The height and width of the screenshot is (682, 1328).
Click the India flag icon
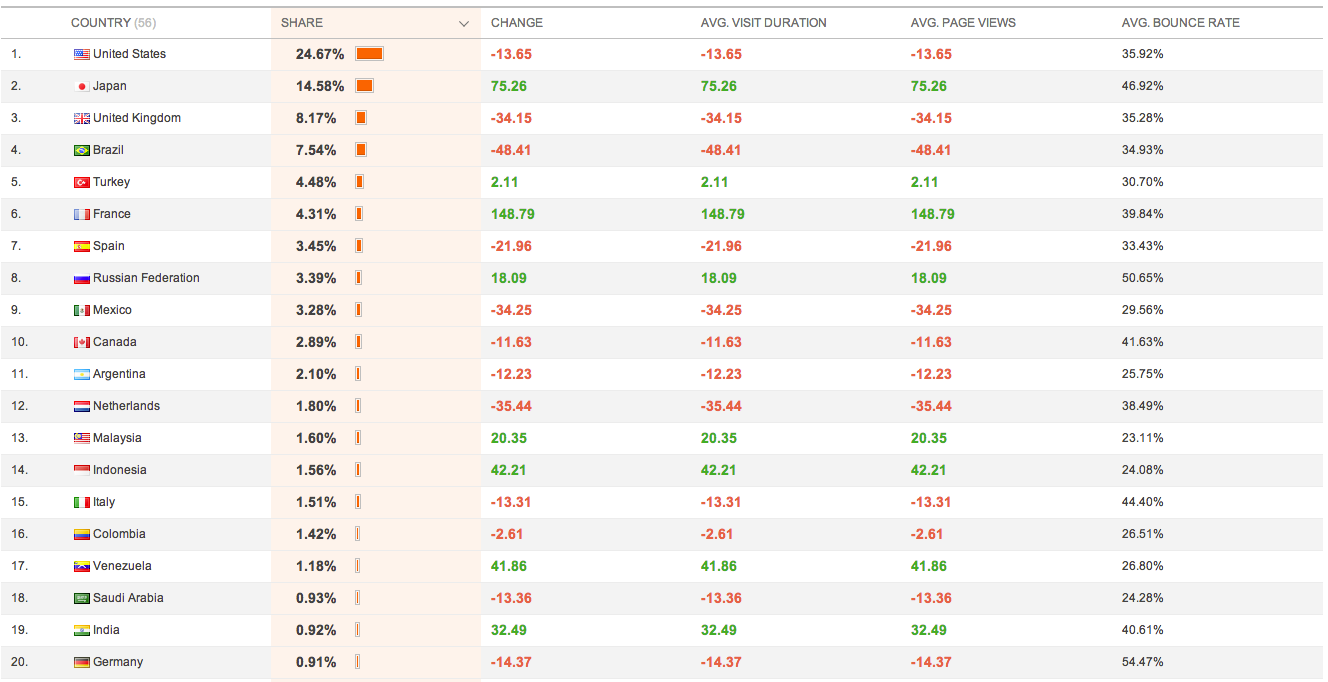(x=82, y=630)
